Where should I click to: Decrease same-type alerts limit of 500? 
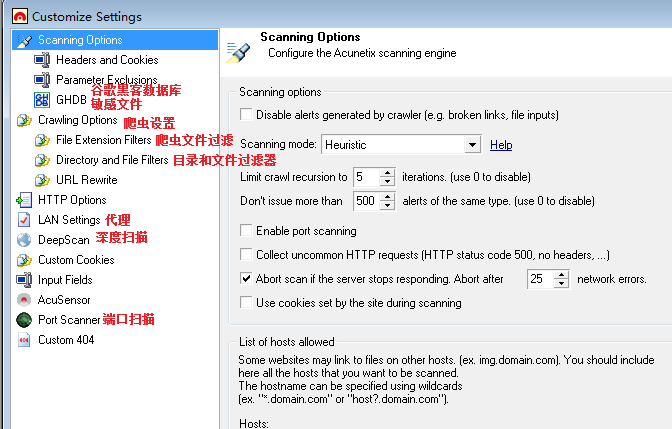tap(387, 205)
